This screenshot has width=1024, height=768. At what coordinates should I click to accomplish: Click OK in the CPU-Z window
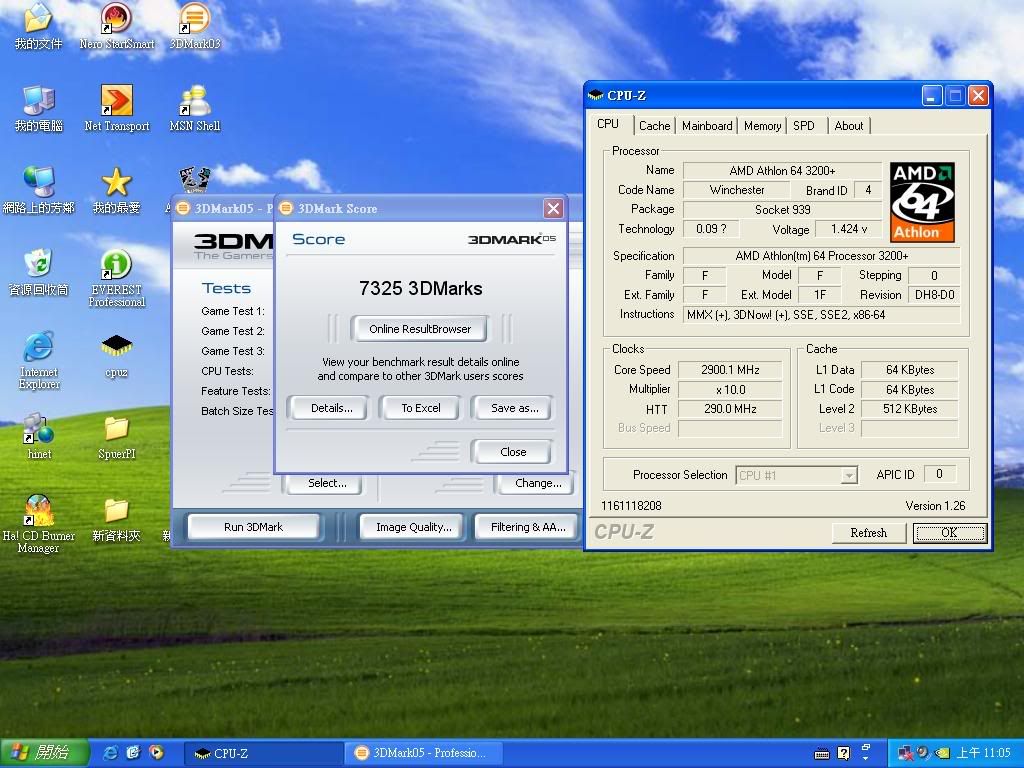coord(949,533)
